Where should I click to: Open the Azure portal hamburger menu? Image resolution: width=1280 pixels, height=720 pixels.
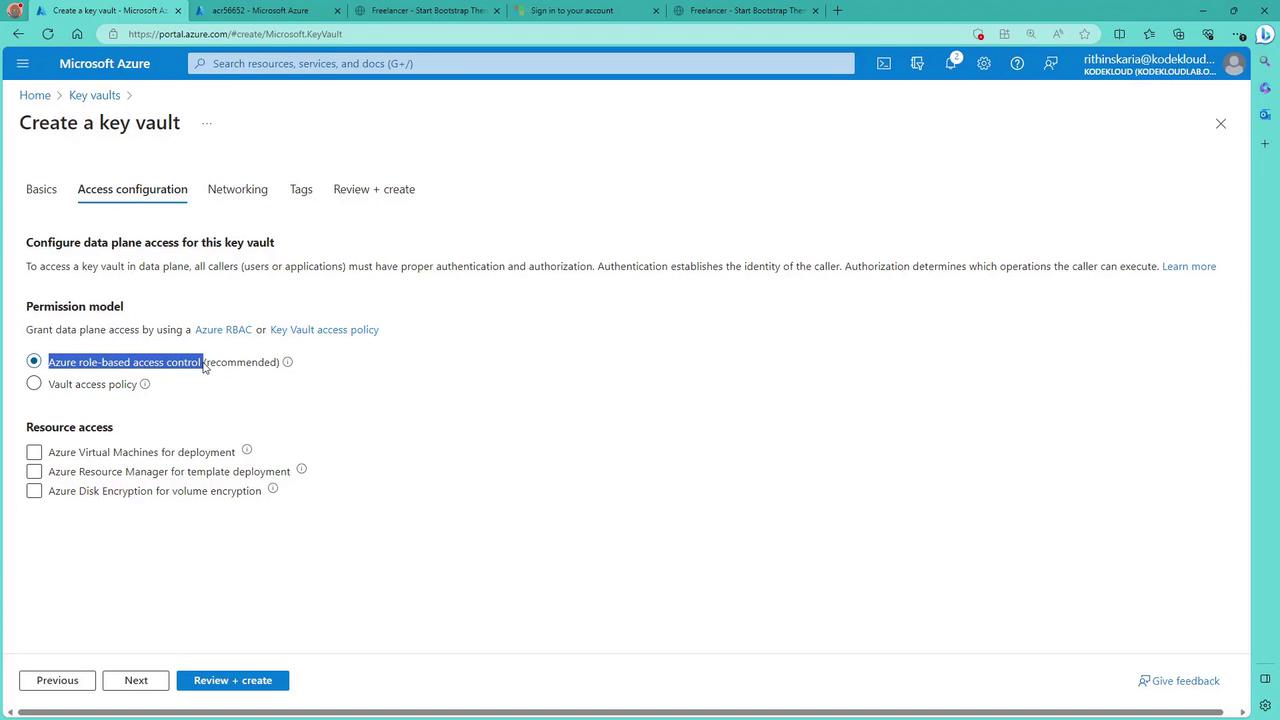23,63
